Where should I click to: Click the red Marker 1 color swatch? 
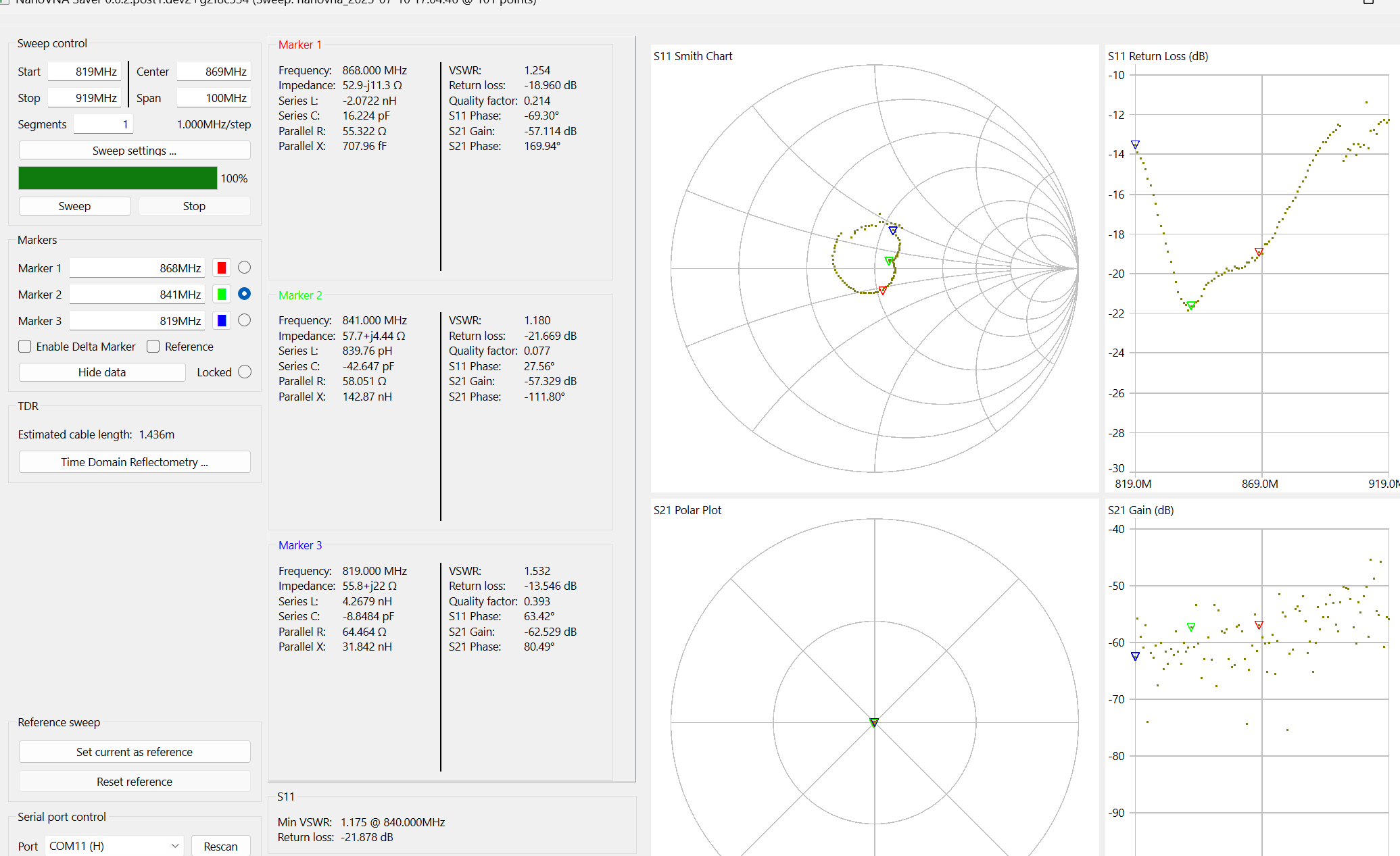[x=222, y=268]
